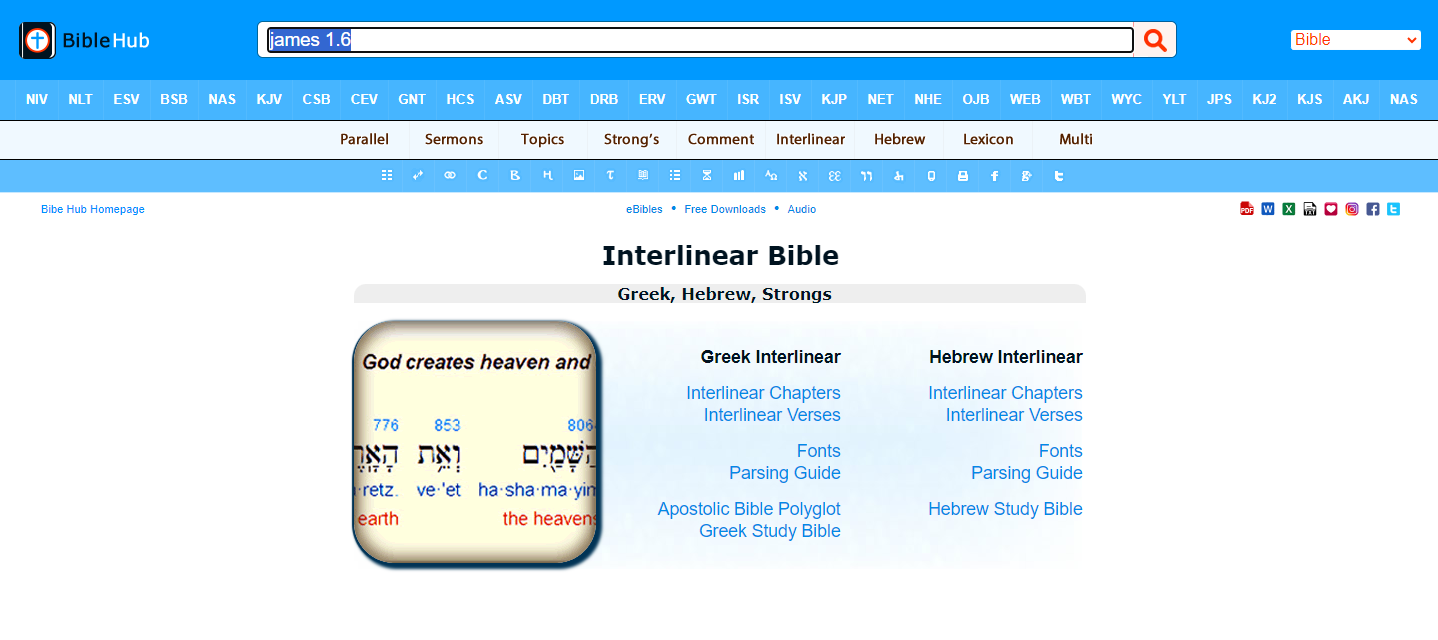This screenshot has height=640, width=1438.
Task: Select the NIV version tab
Action: click(37, 99)
